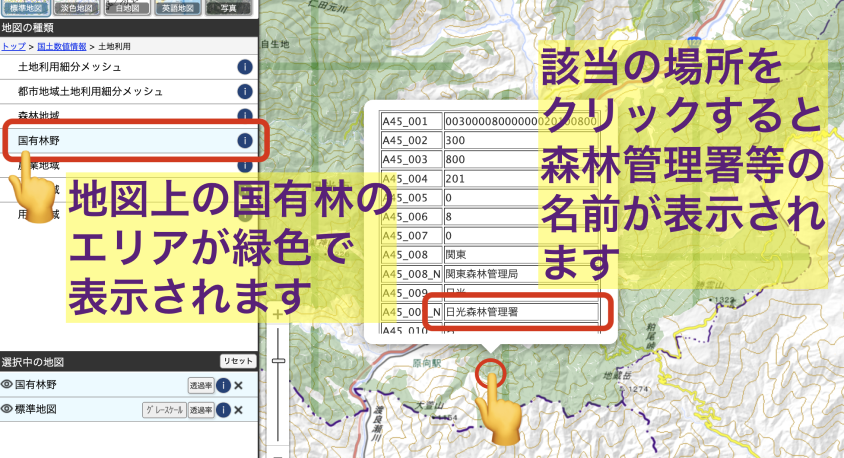Choose the 白地図 base map thumbnail
This screenshot has height=458, width=844.
(129, 7)
